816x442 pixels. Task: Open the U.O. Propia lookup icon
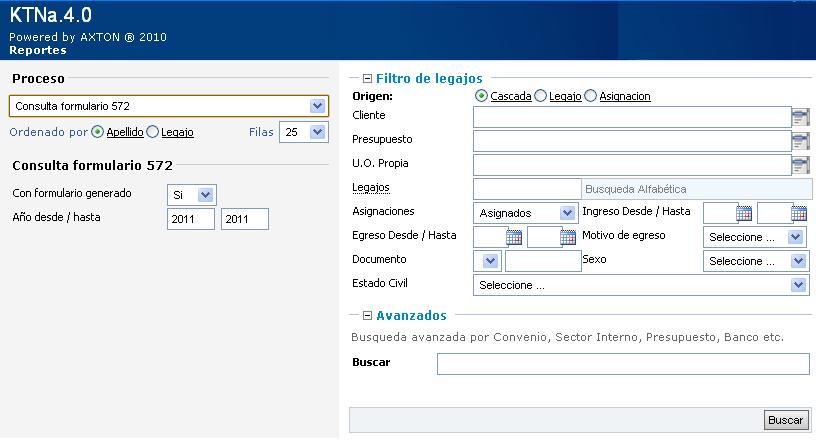point(800,165)
